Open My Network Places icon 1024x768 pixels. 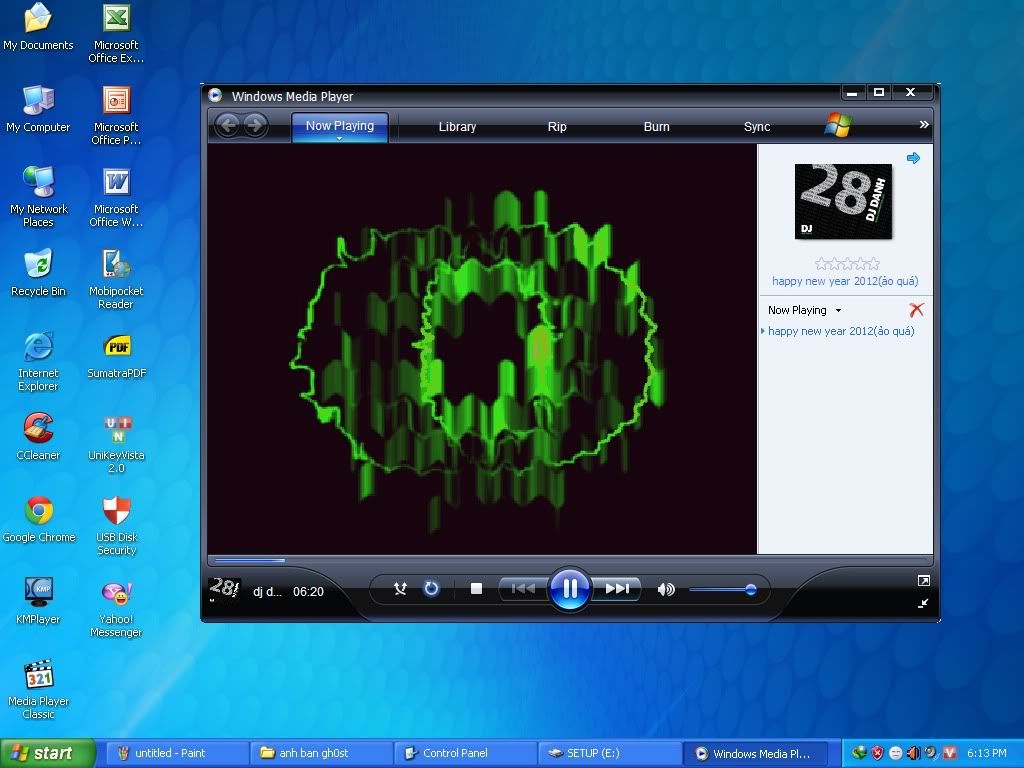[38, 197]
